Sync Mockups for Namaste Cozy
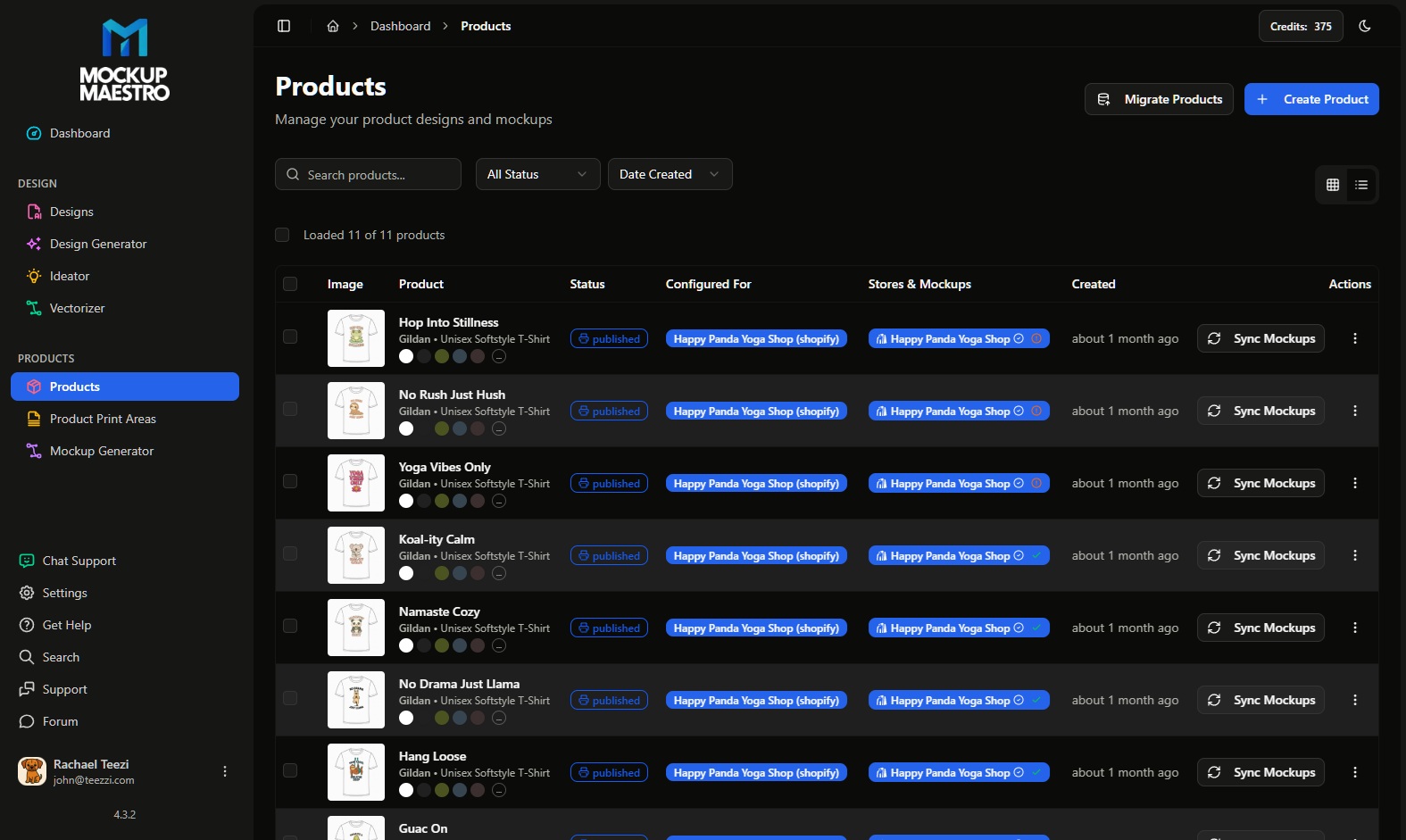Image resolution: width=1406 pixels, height=840 pixels. (x=1260, y=628)
